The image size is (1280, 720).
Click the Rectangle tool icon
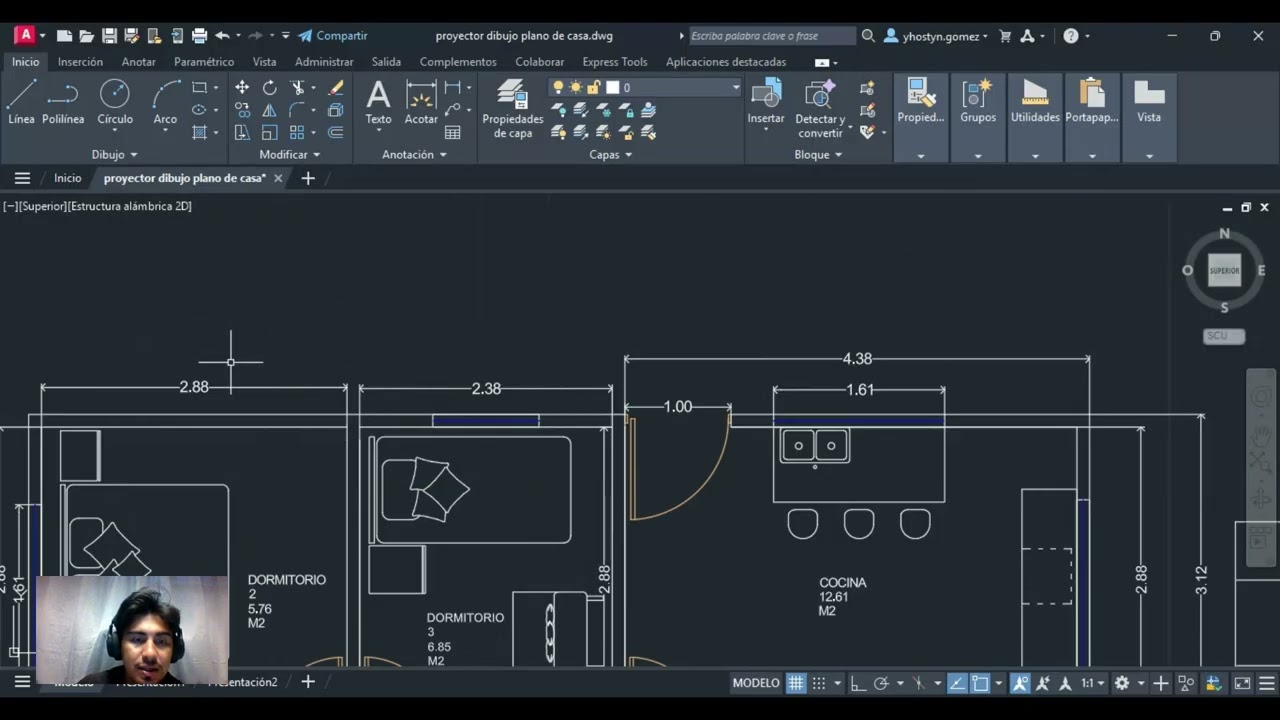[199, 88]
